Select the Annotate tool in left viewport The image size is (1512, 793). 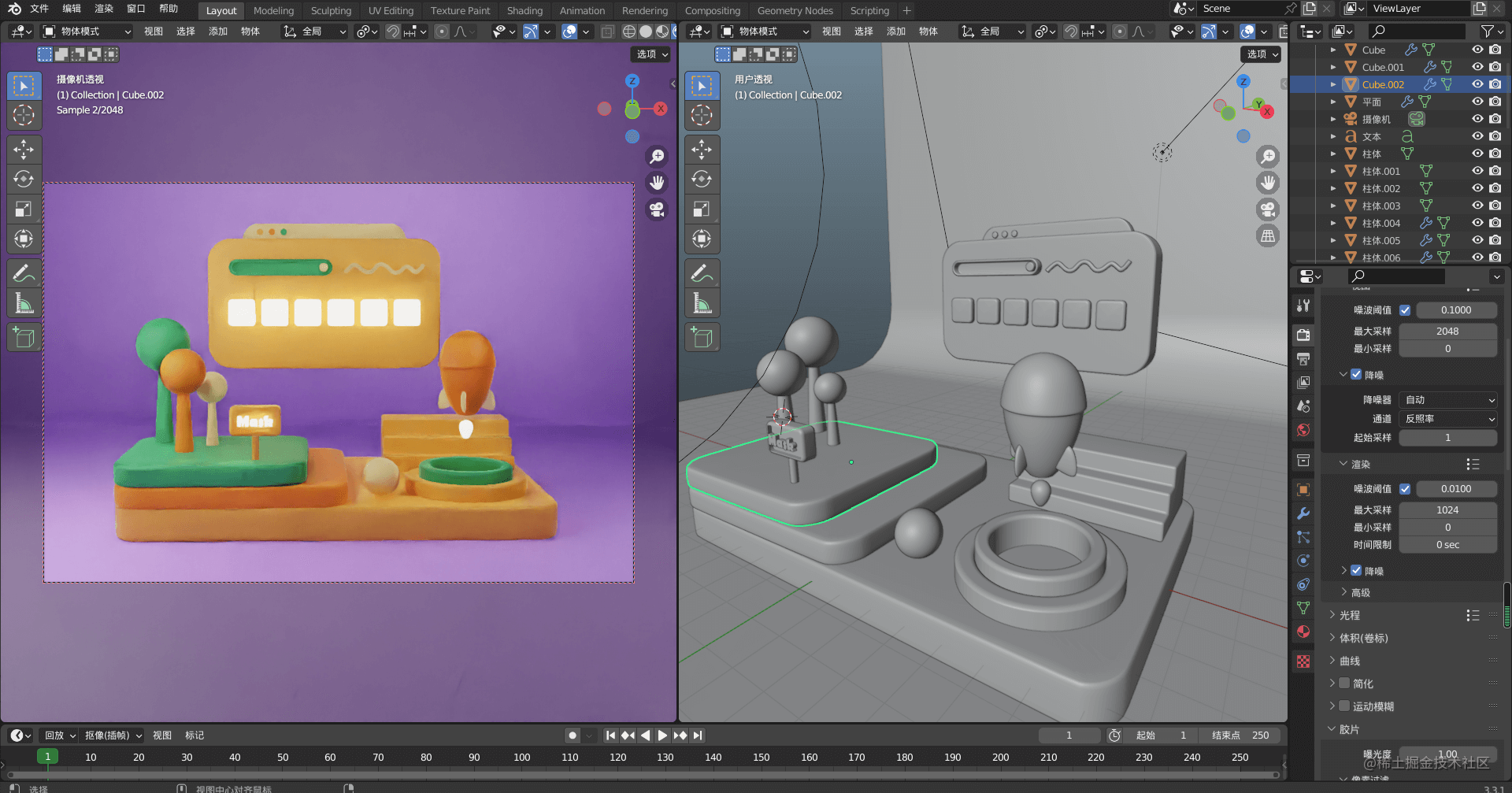coord(24,273)
